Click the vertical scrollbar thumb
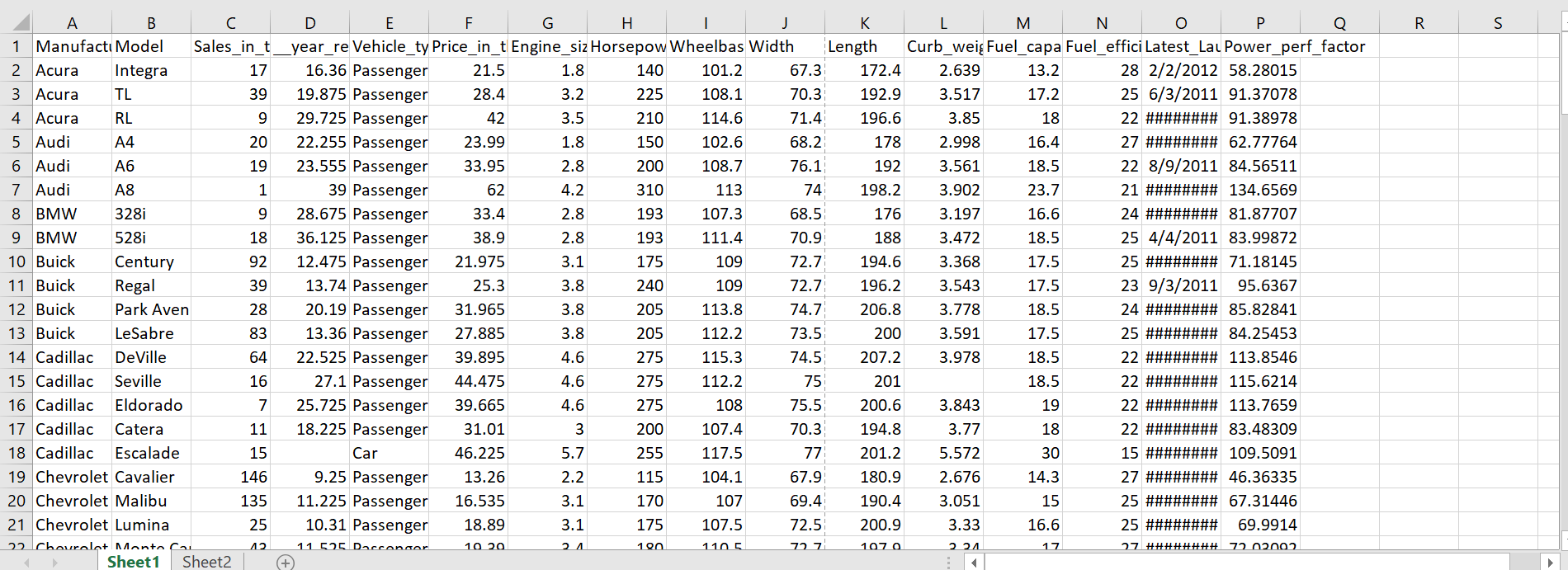 tap(1564, 72)
